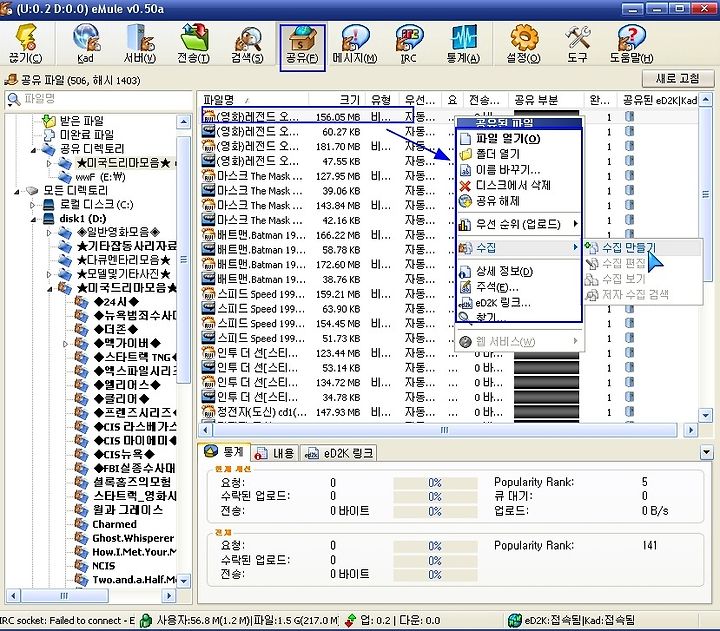This screenshot has height=631, width=720.
Task: Click the file list horizontal scrollbar
Action: click(444, 430)
